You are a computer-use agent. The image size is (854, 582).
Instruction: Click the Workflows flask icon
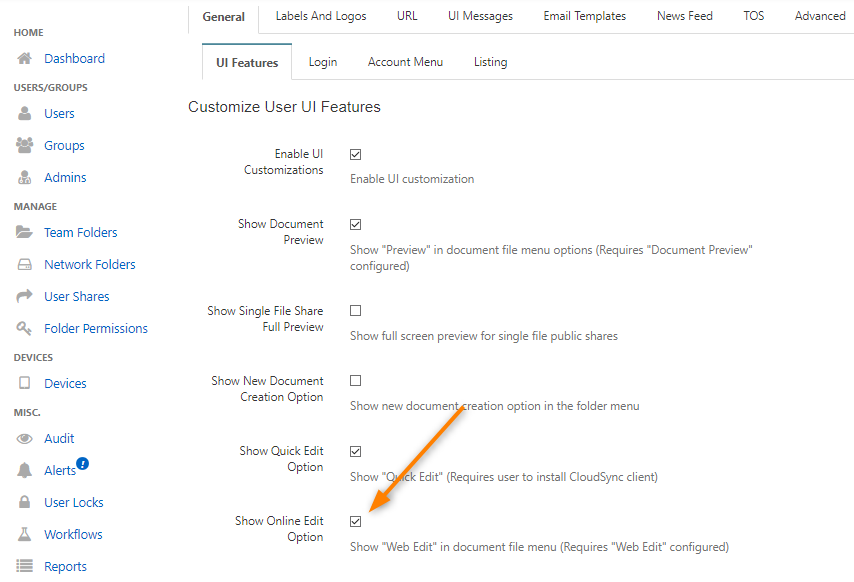25,535
